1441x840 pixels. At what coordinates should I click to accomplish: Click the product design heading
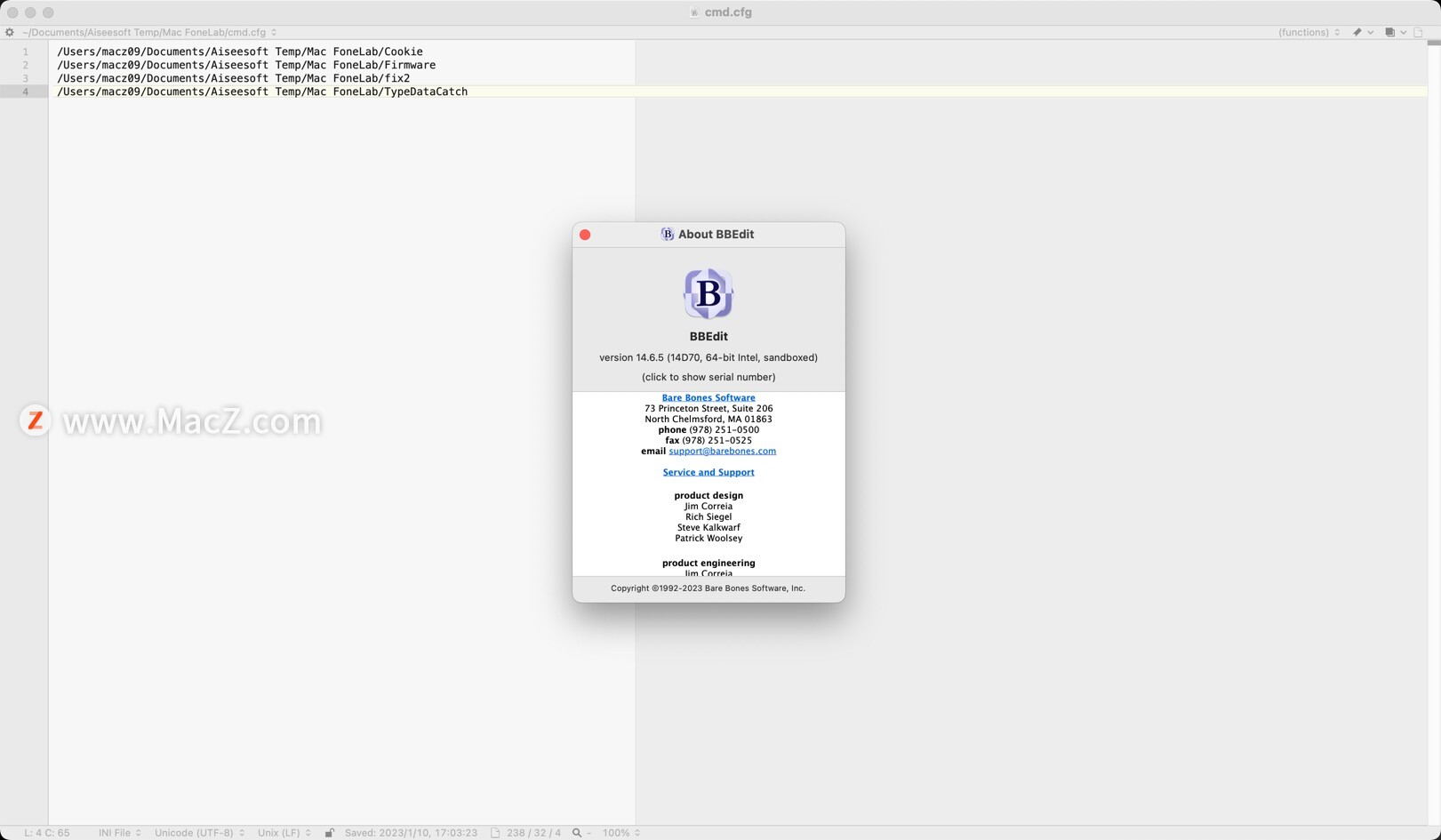pos(708,495)
